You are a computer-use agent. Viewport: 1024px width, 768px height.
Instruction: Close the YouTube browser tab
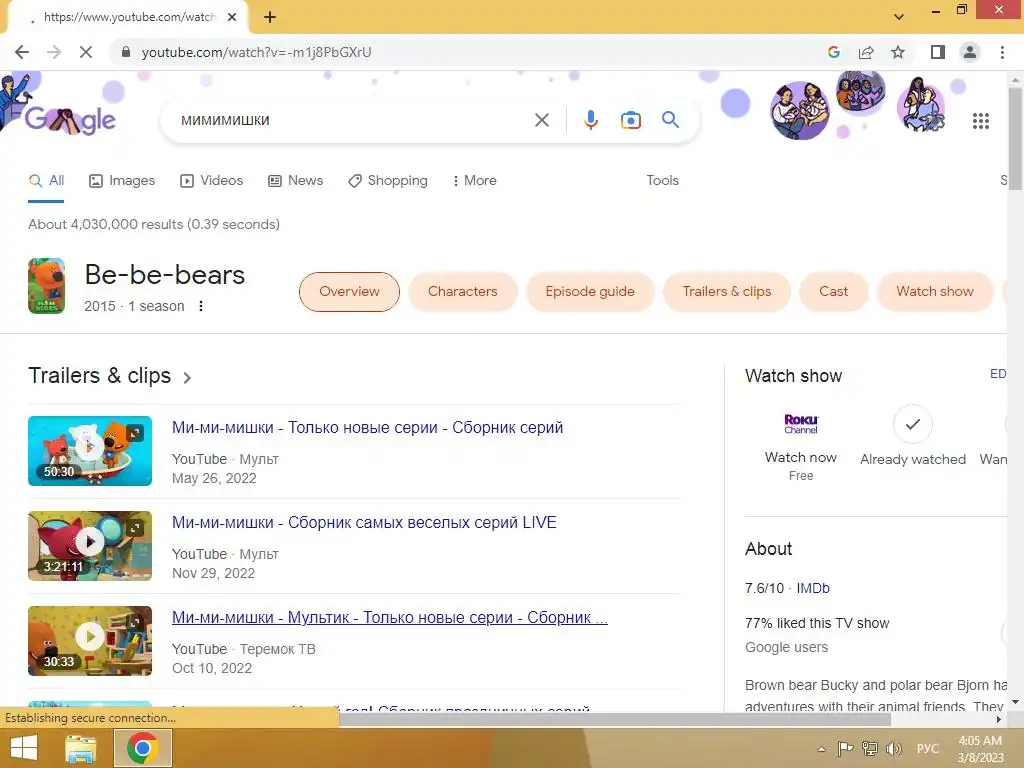[x=232, y=17]
